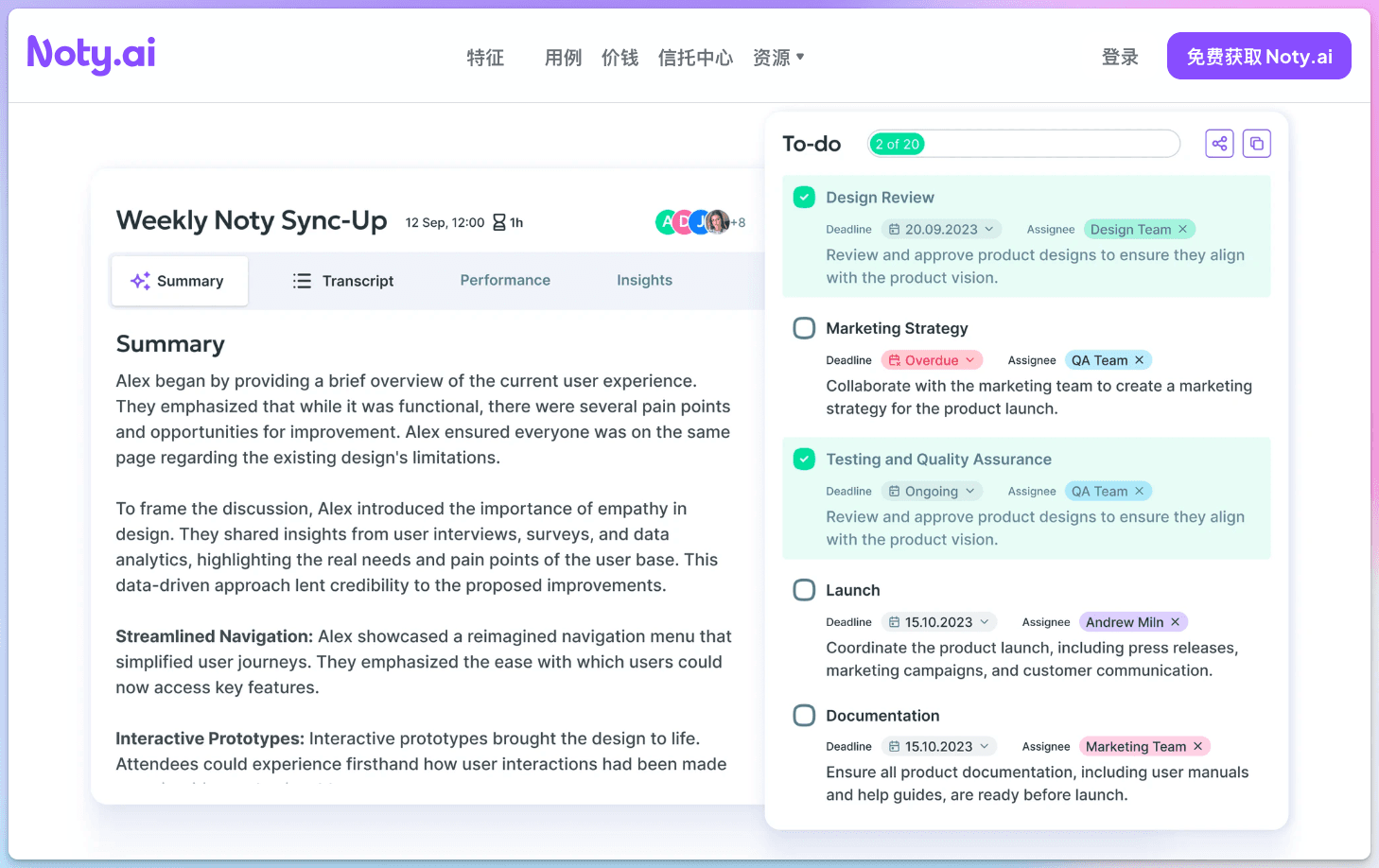Click the 'Streamlined Navigation:' bold text
The height and width of the screenshot is (868, 1379).
(x=214, y=636)
